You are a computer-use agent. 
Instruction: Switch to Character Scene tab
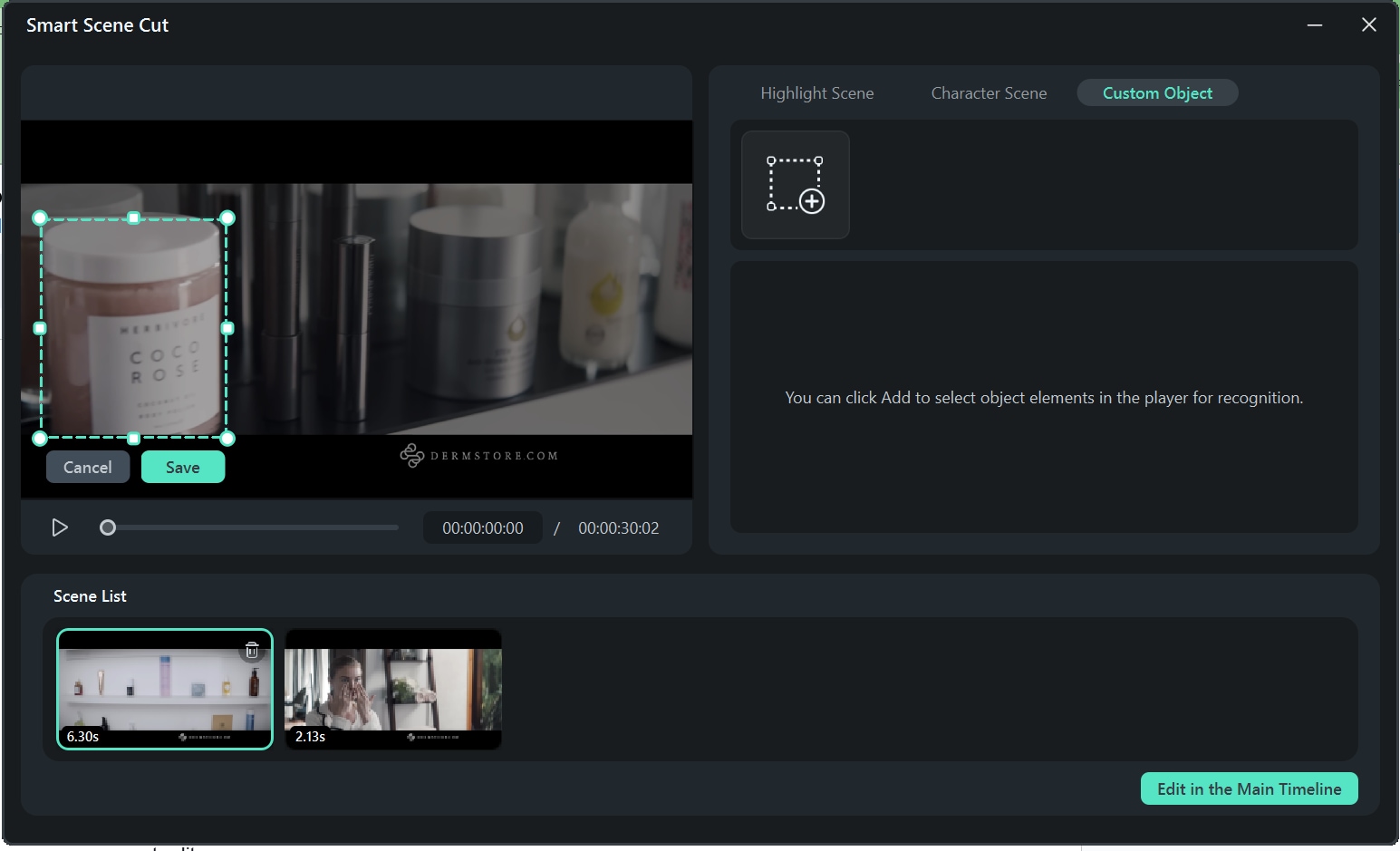(x=989, y=93)
